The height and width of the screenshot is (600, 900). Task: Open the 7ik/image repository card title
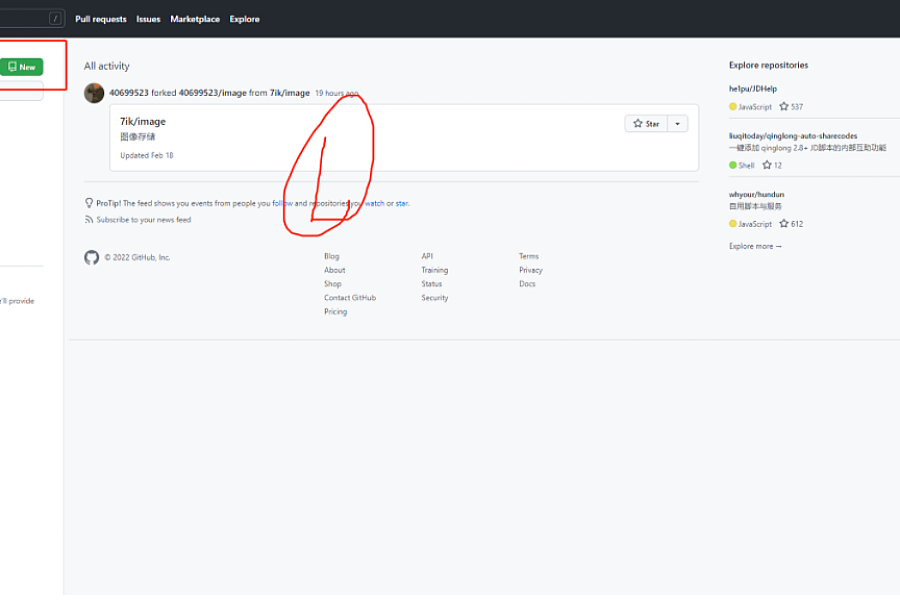[x=143, y=121]
